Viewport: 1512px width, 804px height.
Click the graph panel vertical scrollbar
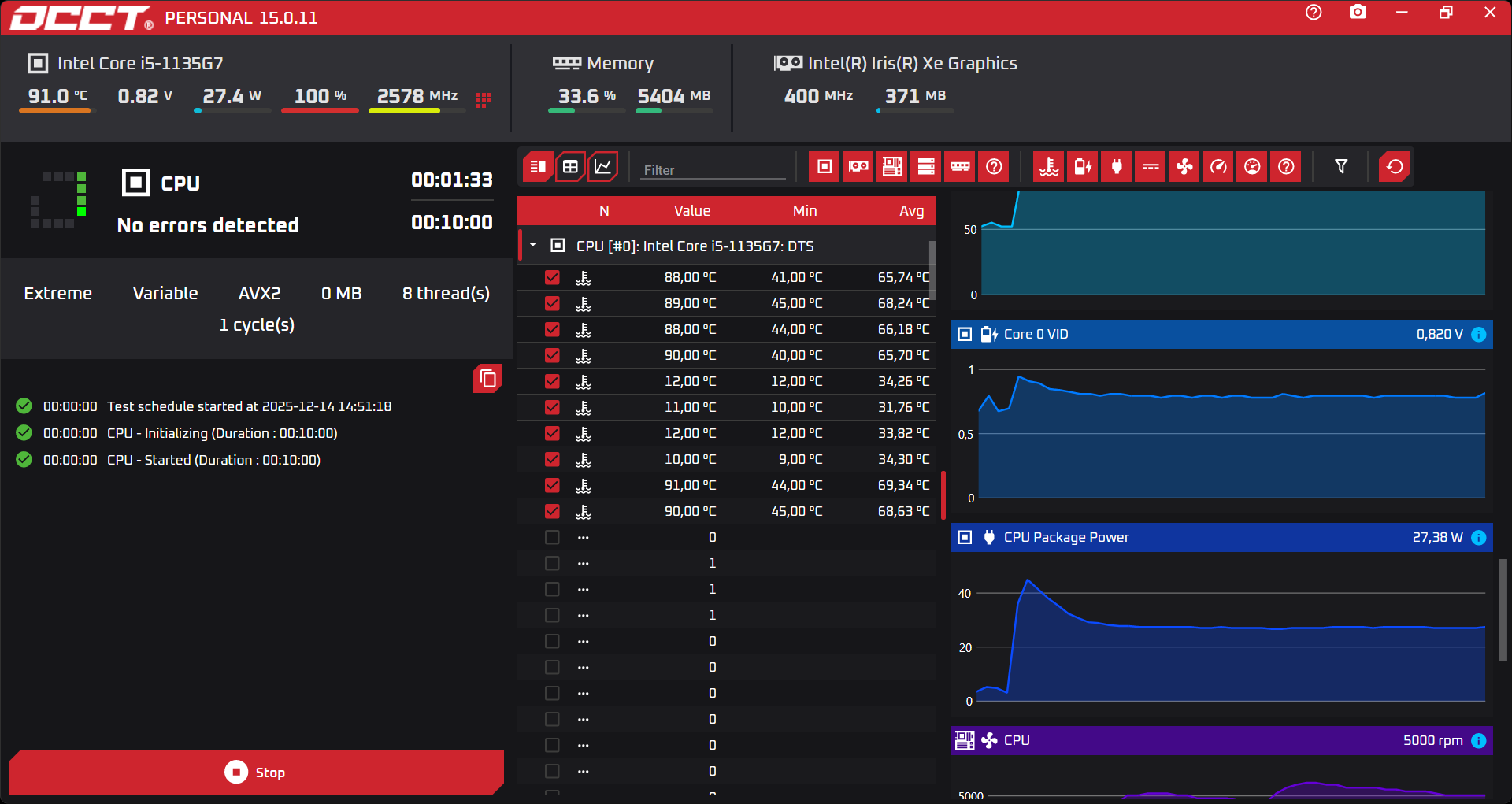[1503, 610]
